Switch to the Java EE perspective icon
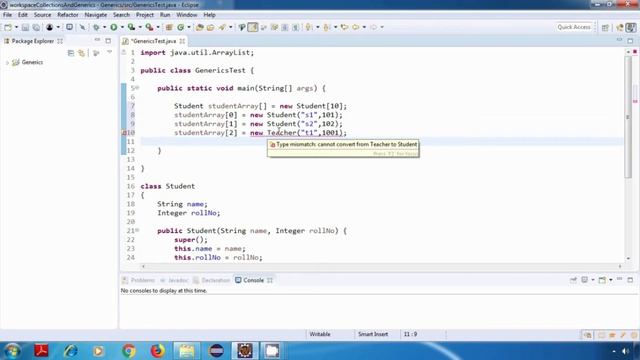640x360 pixels. point(620,27)
